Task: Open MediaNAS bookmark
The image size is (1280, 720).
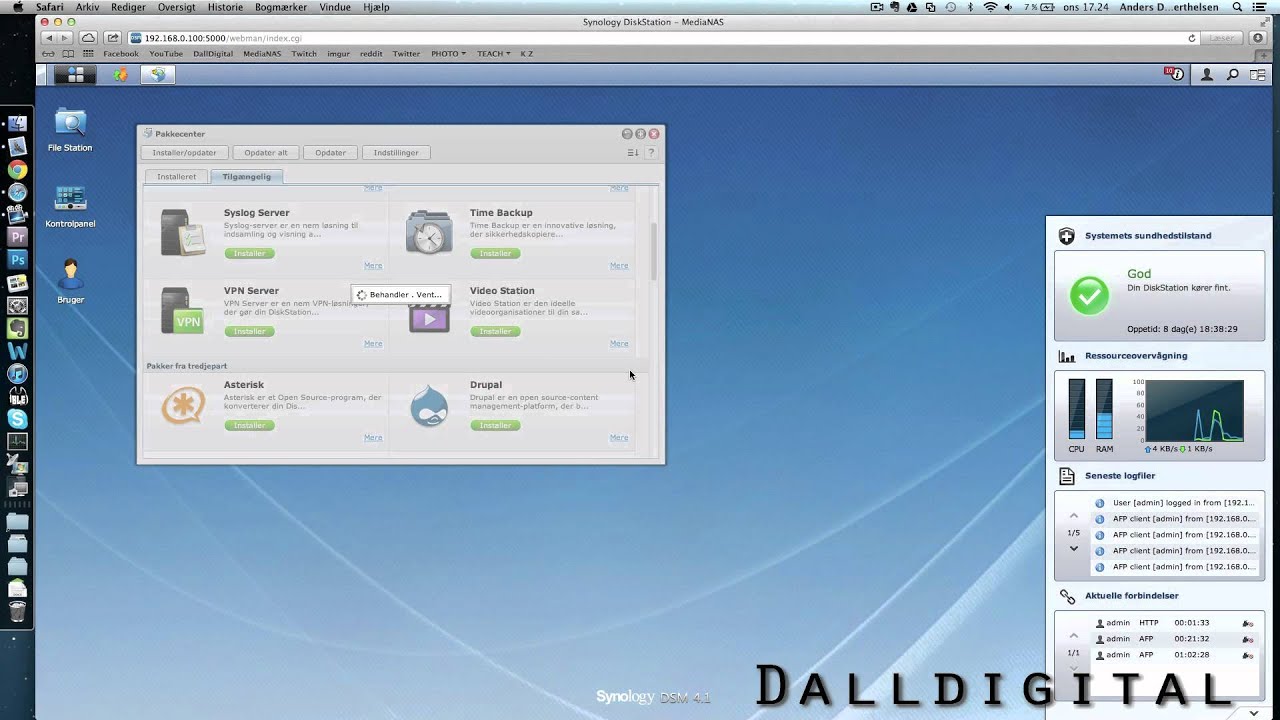Action: tap(262, 54)
